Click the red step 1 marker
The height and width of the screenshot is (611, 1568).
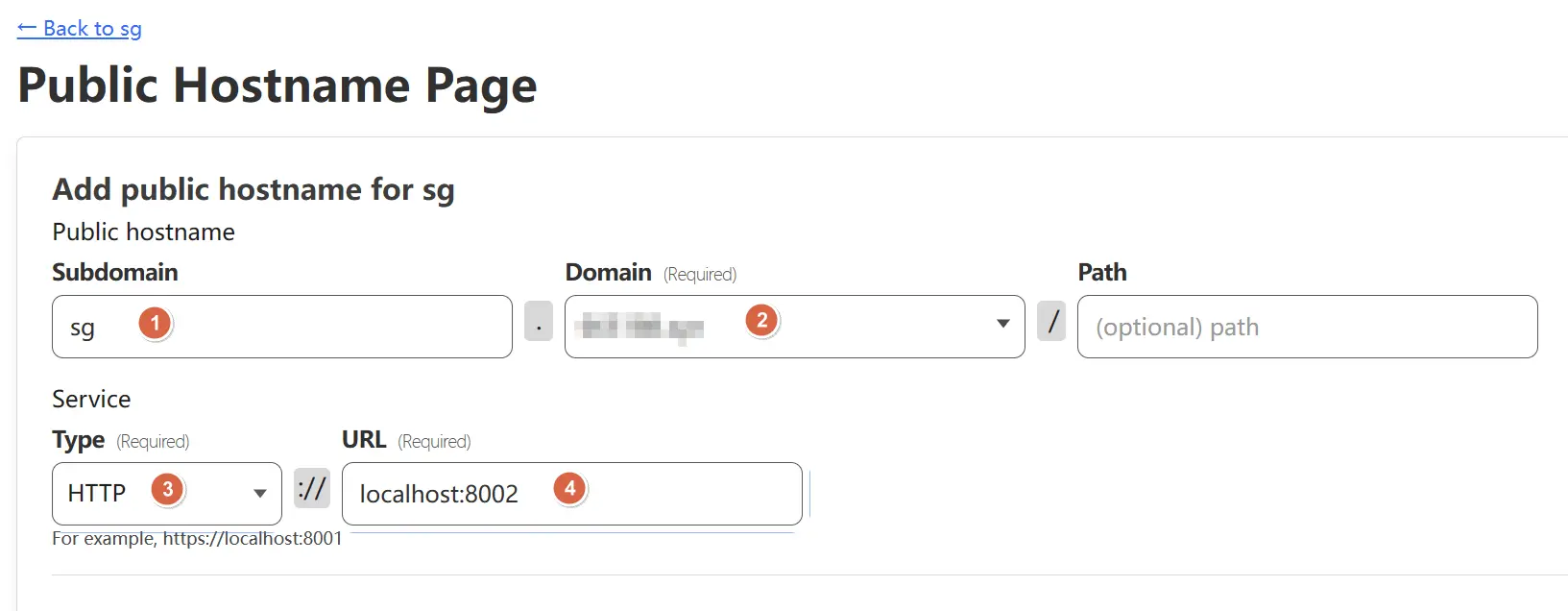coord(155,323)
